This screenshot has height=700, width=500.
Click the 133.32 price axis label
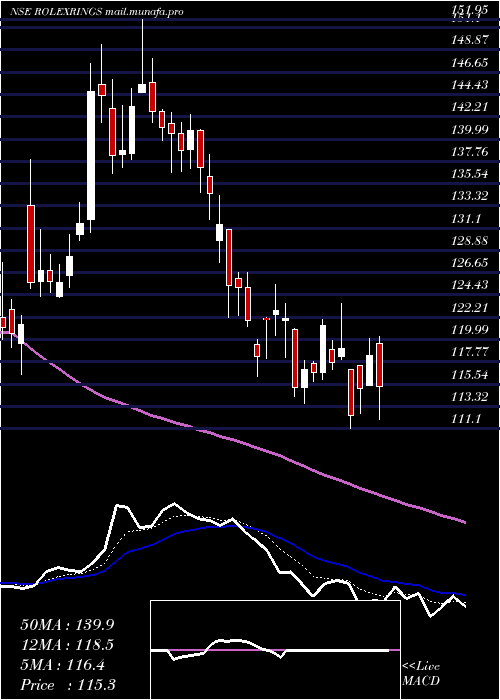click(468, 196)
